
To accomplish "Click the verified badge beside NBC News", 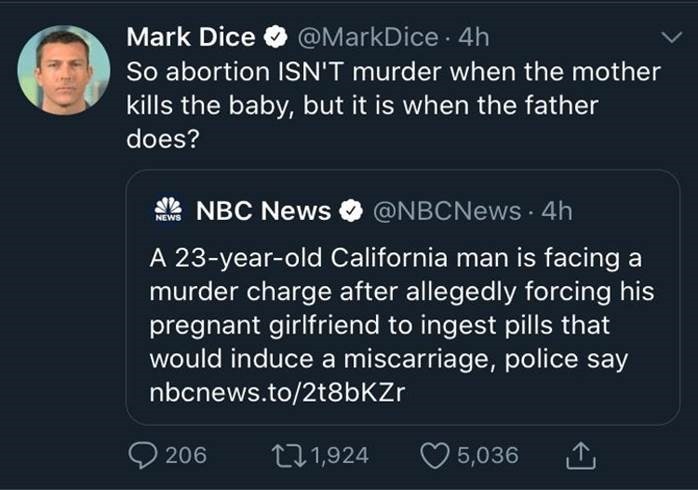I will pos(349,211).
